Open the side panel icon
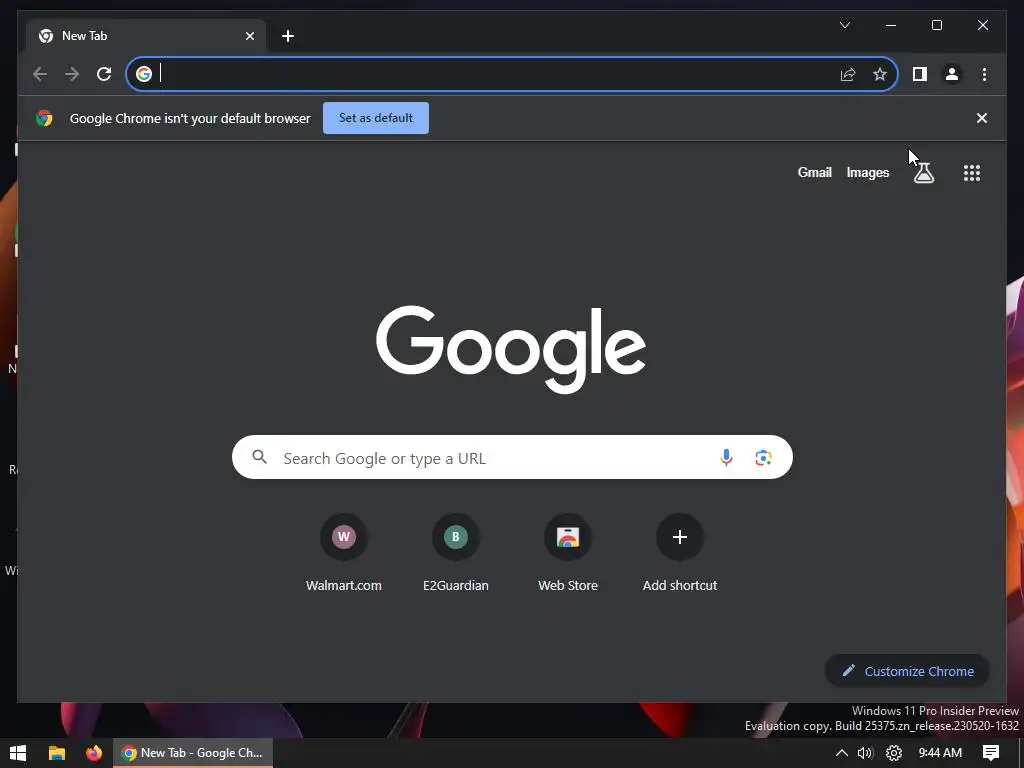The width and height of the screenshot is (1024, 768). point(920,74)
